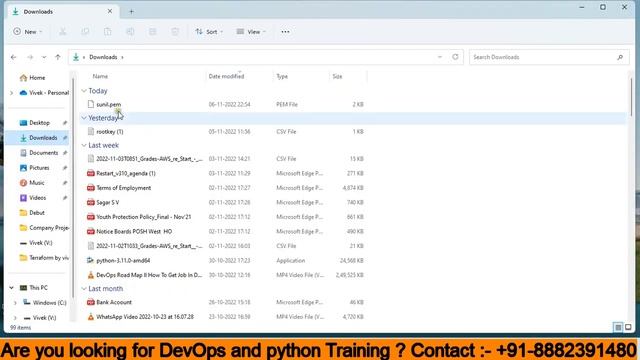This screenshot has width=640, height=360.
Task: Open the New dropdown button
Action: click(28, 31)
